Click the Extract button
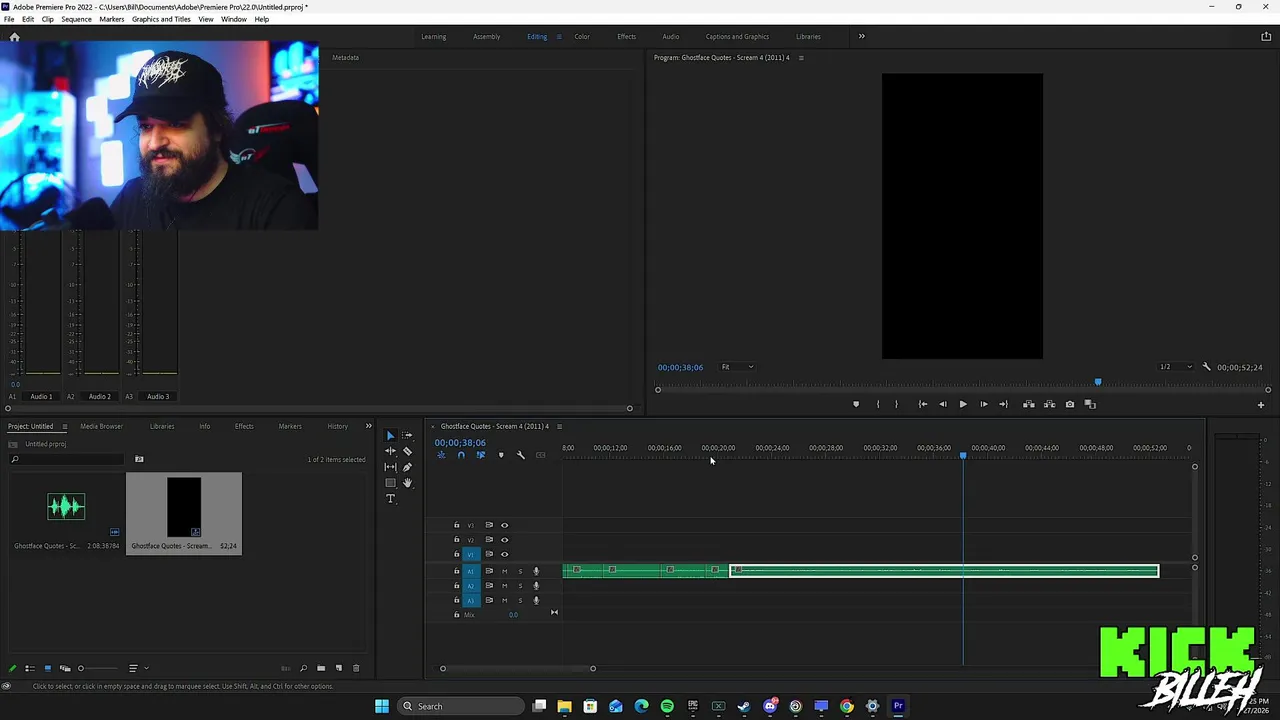 click(1049, 404)
